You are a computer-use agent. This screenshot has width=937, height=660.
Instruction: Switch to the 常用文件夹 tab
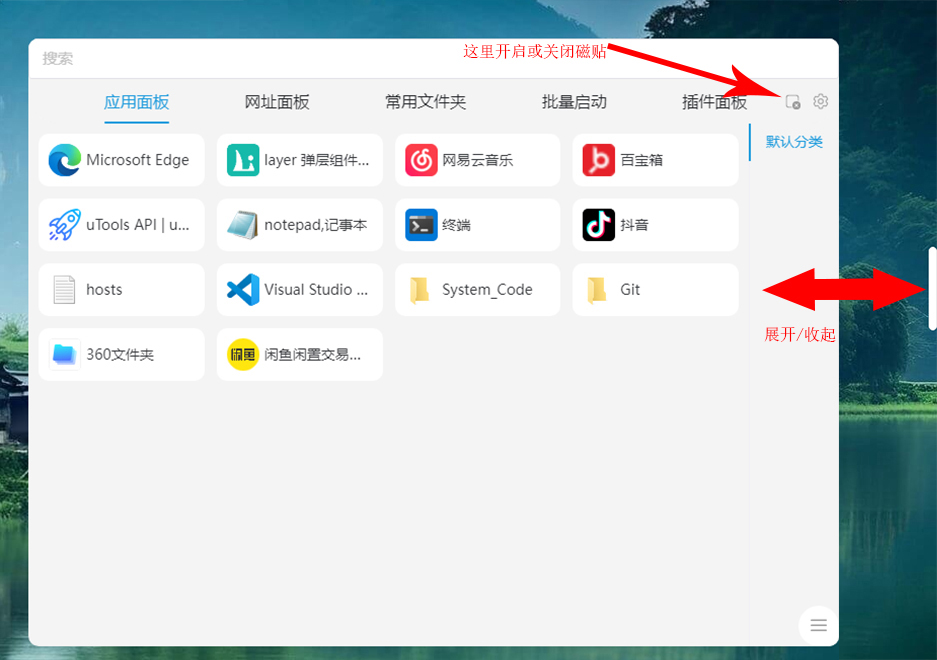point(425,102)
